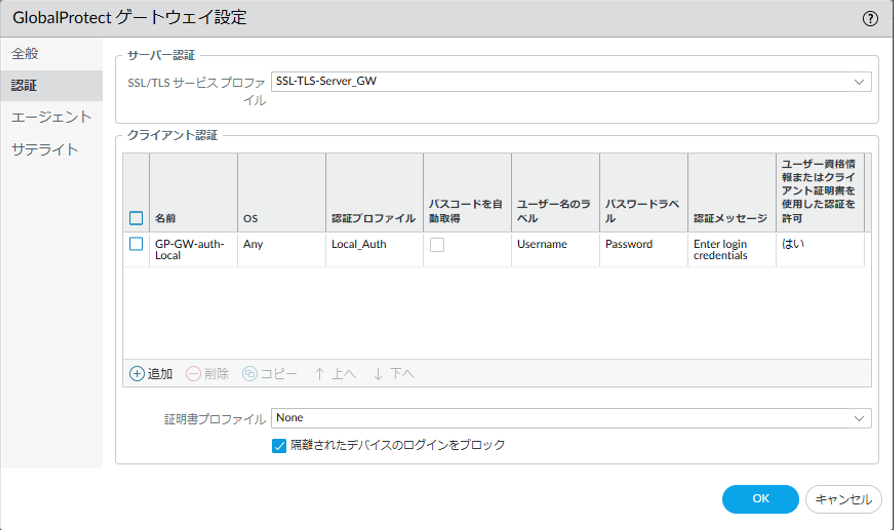Screen dimensions: 894x530
Task: Switch to the サテライト tab
Action: pyautogui.click(x=45, y=149)
